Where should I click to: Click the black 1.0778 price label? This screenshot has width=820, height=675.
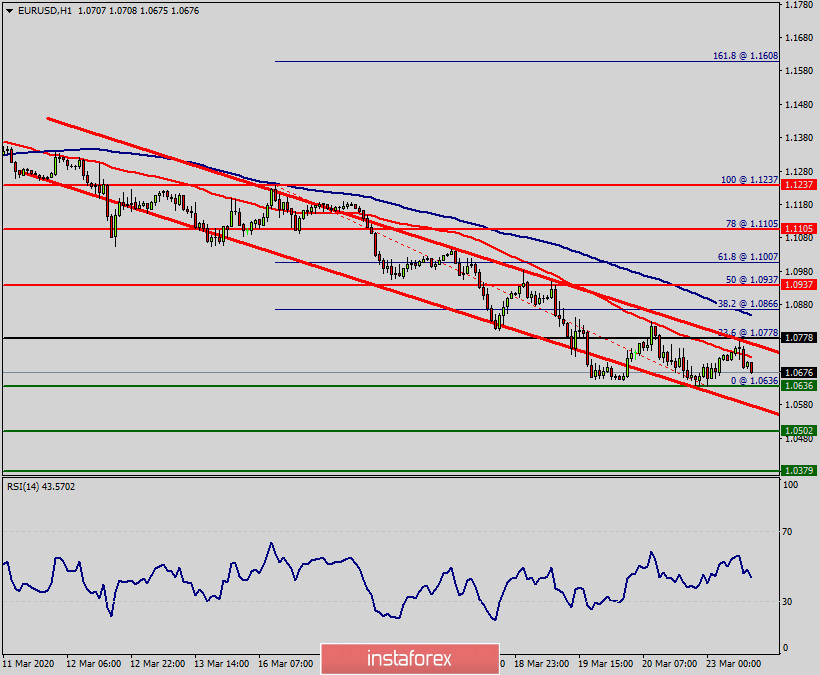coord(799,338)
